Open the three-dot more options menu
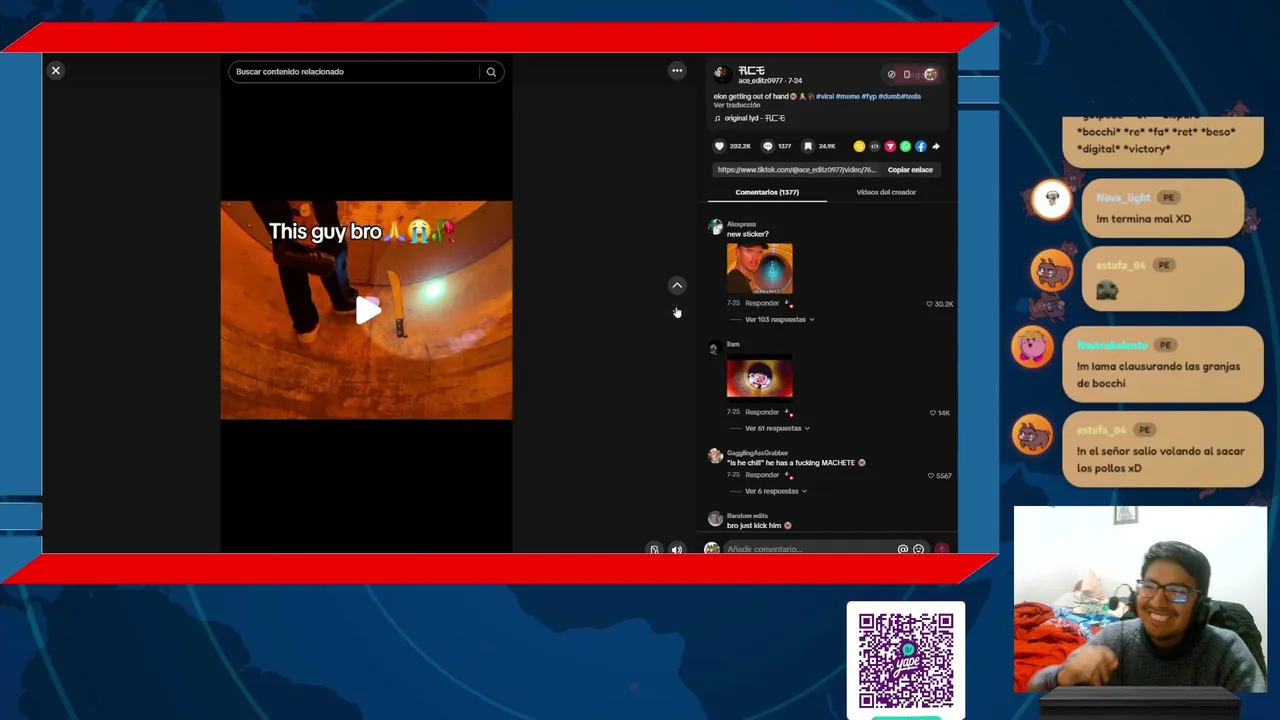The height and width of the screenshot is (720, 1280). tap(677, 70)
